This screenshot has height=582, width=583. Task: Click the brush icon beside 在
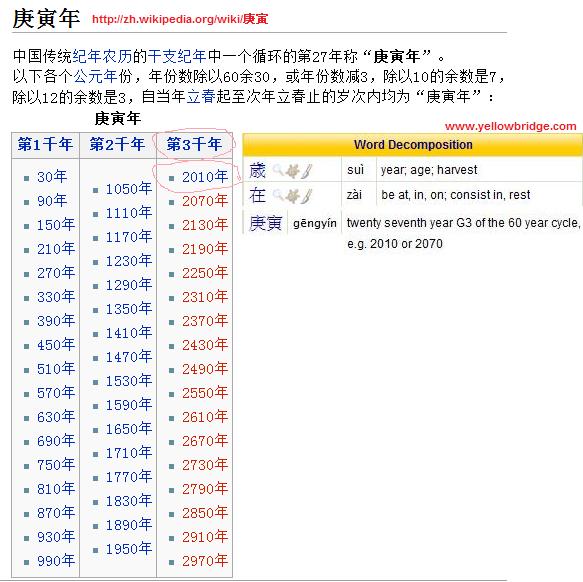[306, 196]
